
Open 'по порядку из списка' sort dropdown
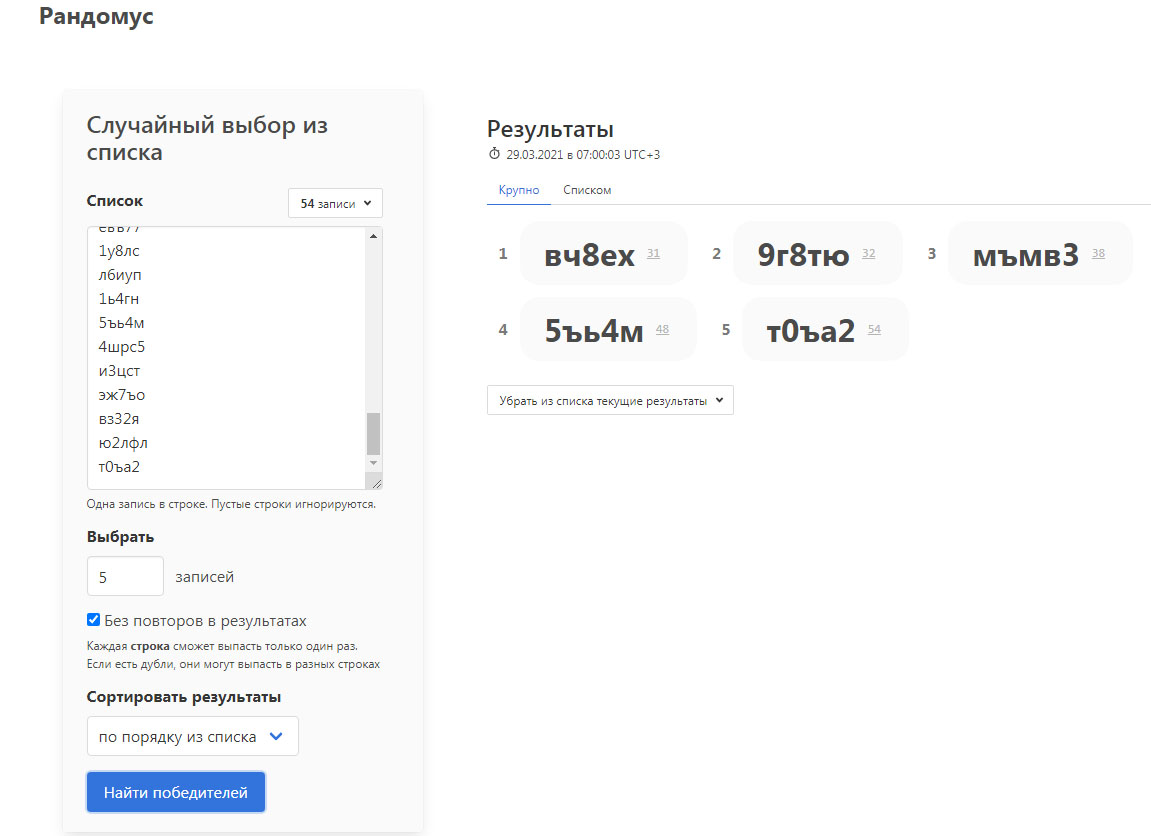[192, 736]
